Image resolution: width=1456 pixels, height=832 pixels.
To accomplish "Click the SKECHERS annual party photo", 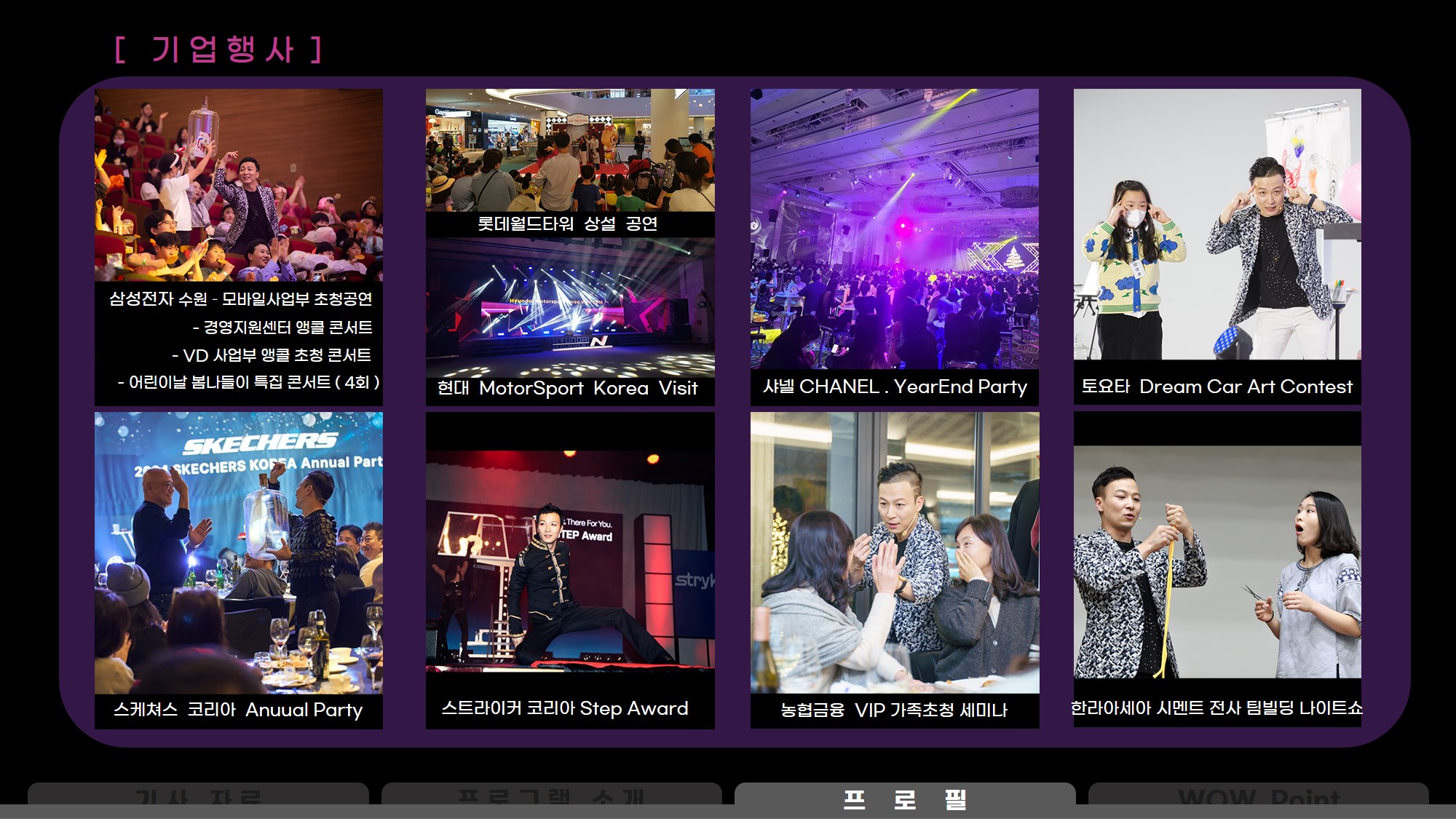I will [x=239, y=553].
